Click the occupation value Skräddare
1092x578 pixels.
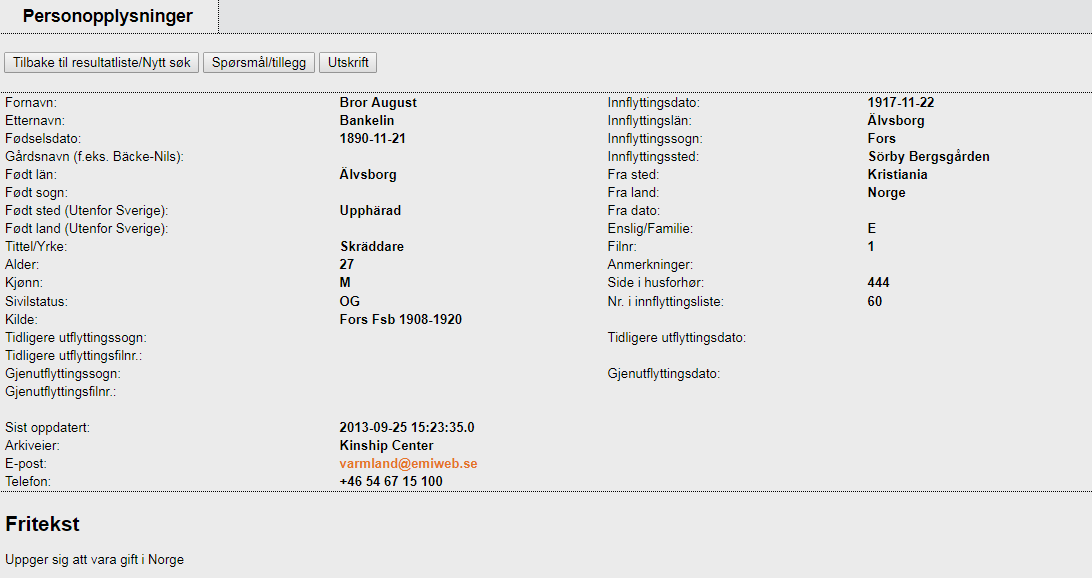pos(372,247)
